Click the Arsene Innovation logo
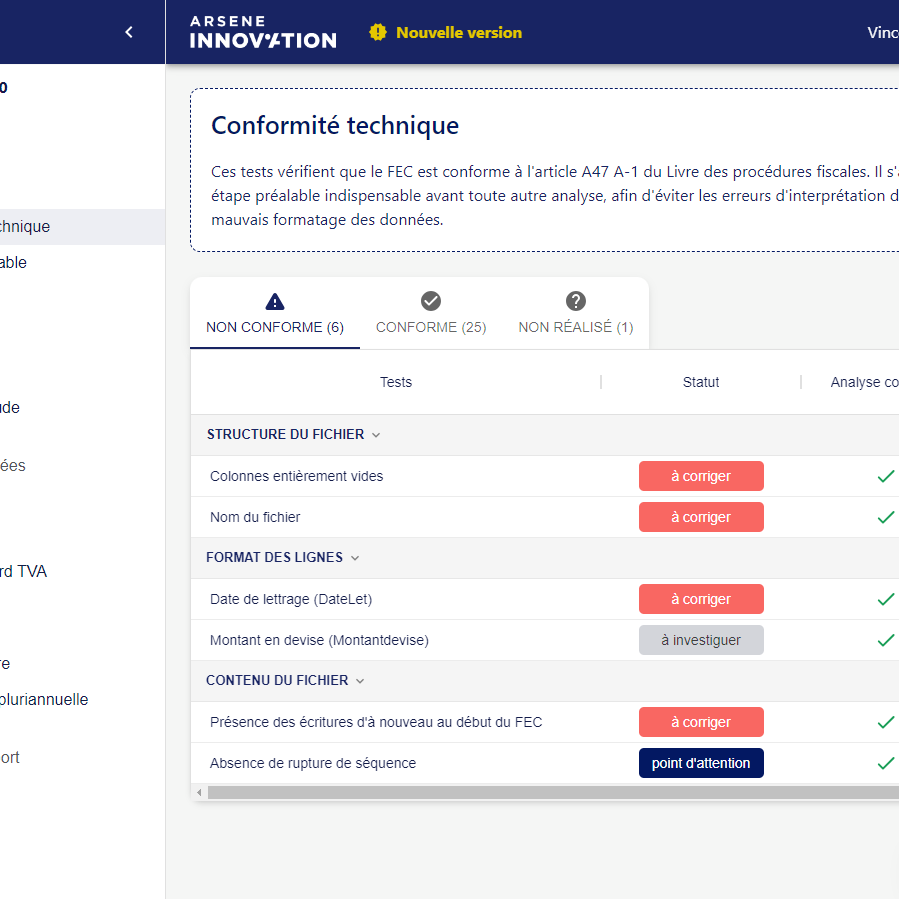Image resolution: width=899 pixels, height=899 pixels. pyautogui.click(x=263, y=32)
